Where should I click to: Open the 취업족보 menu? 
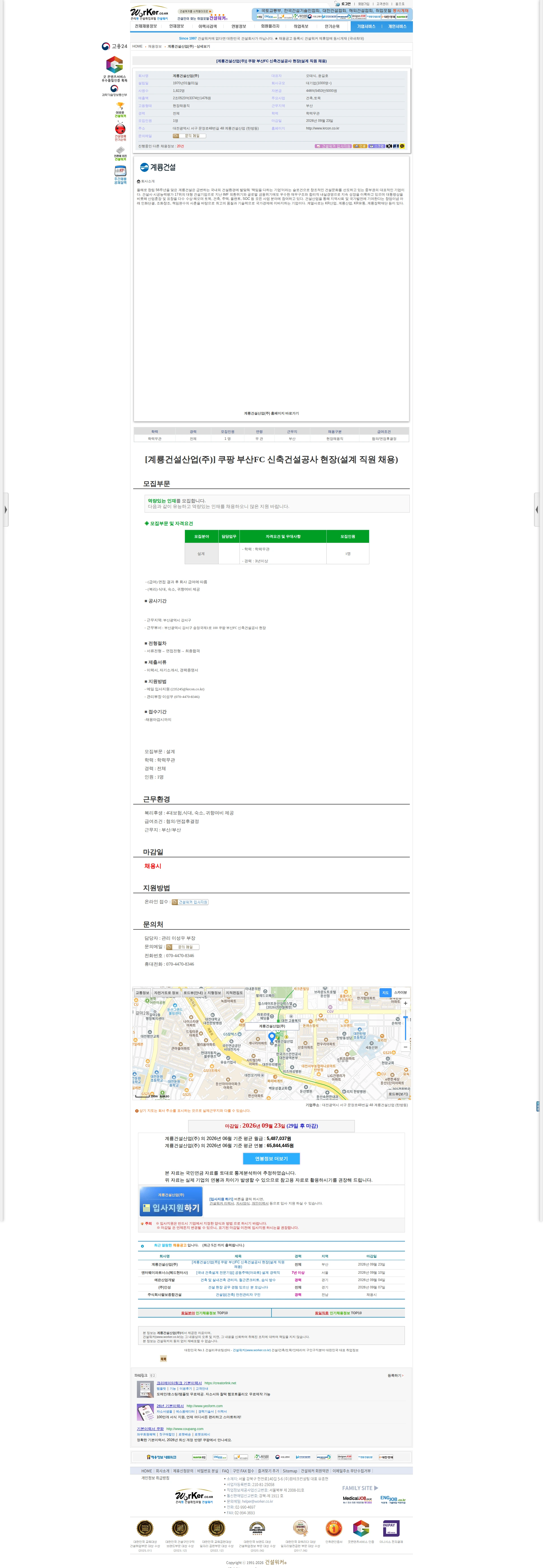(301, 27)
